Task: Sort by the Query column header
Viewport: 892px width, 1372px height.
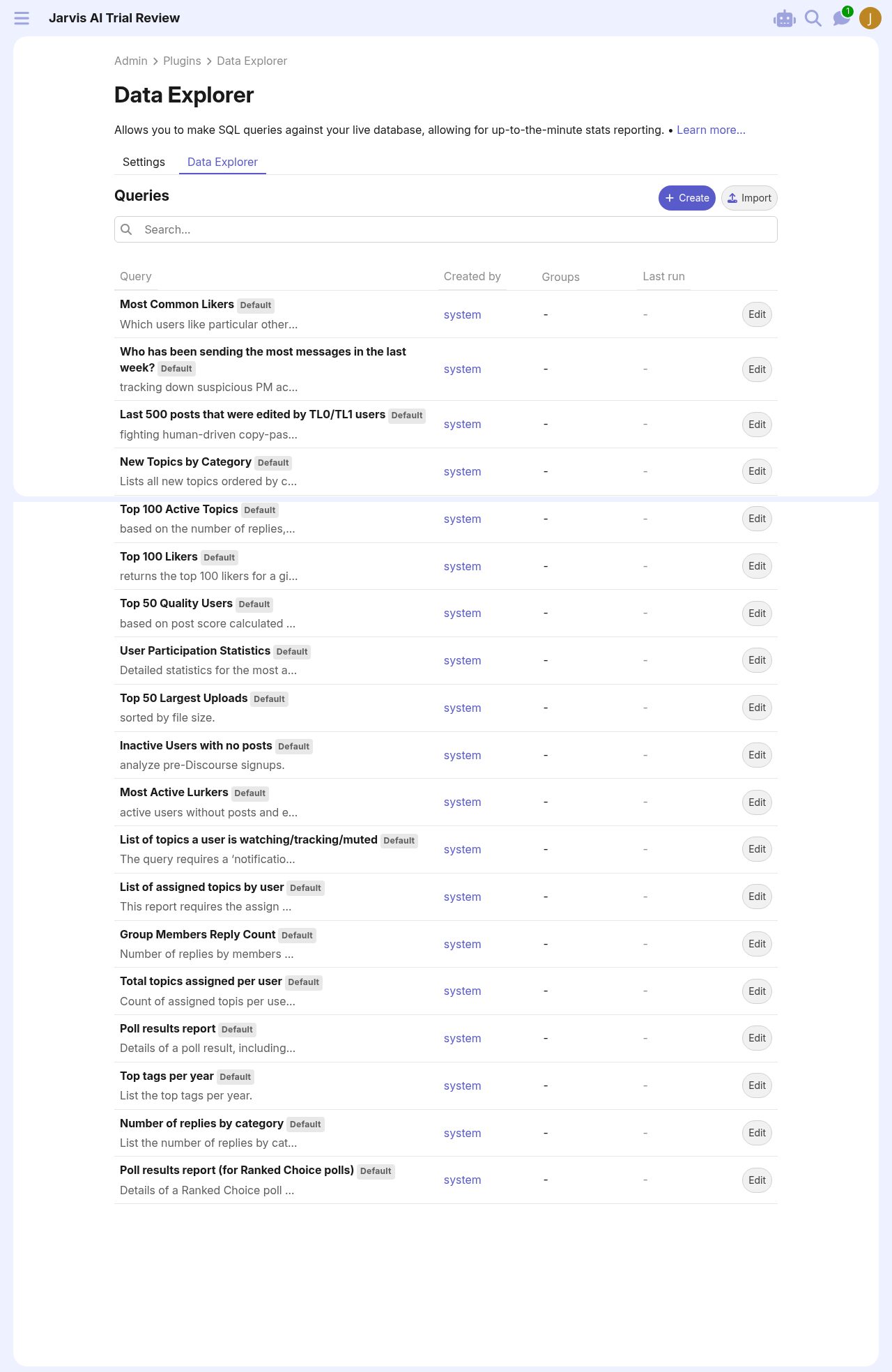Action: coord(136,276)
